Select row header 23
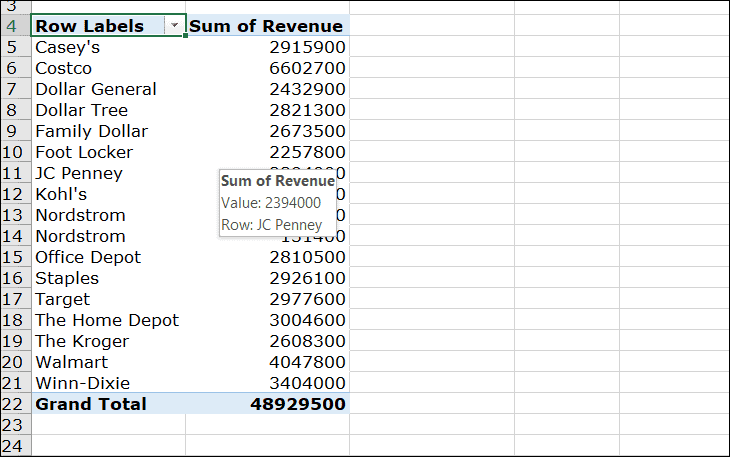Image resolution: width=730 pixels, height=457 pixels. [15, 424]
